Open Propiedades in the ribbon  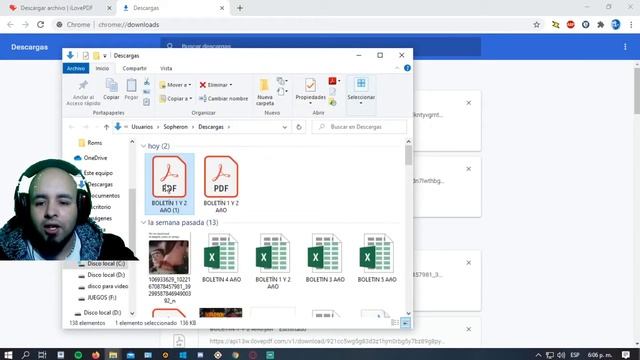pyautogui.click(x=310, y=91)
